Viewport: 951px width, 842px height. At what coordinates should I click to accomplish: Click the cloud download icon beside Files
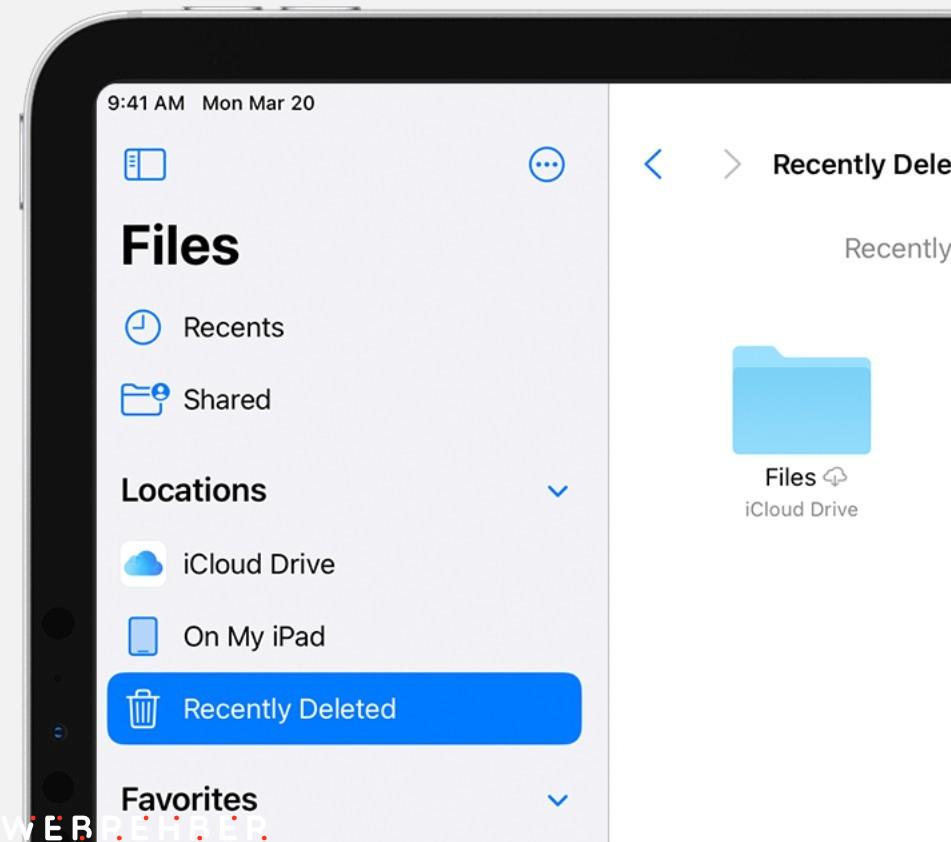tap(835, 477)
